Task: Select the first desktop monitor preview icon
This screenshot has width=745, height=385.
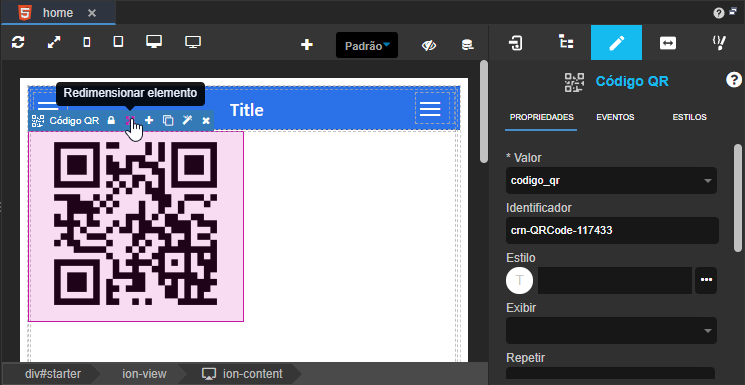Action: tap(154, 42)
